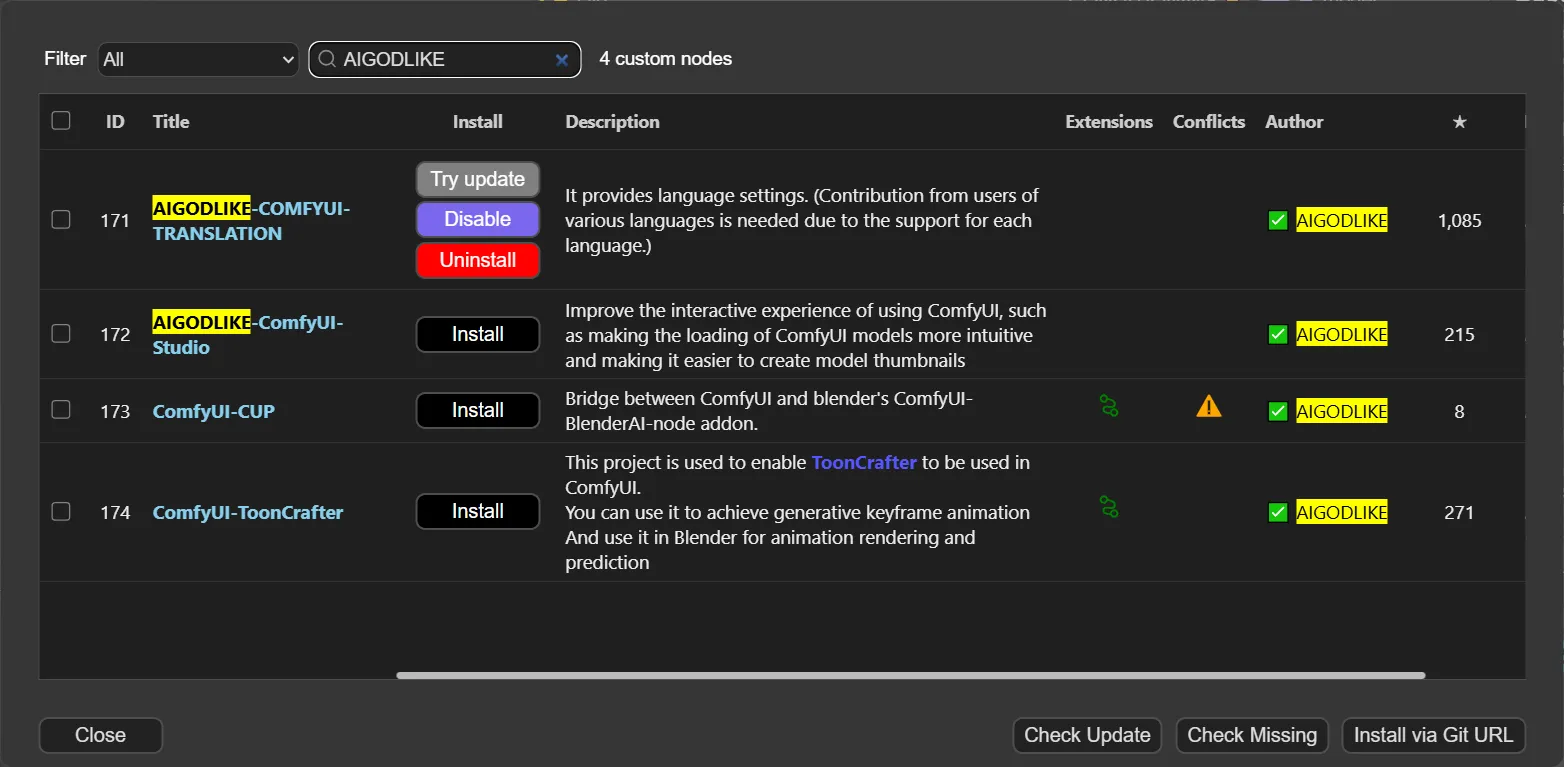This screenshot has height=767, width=1564.
Task: Check the box for AIGODLIKE-ComfyUI-Studio row
Action: coord(61,334)
